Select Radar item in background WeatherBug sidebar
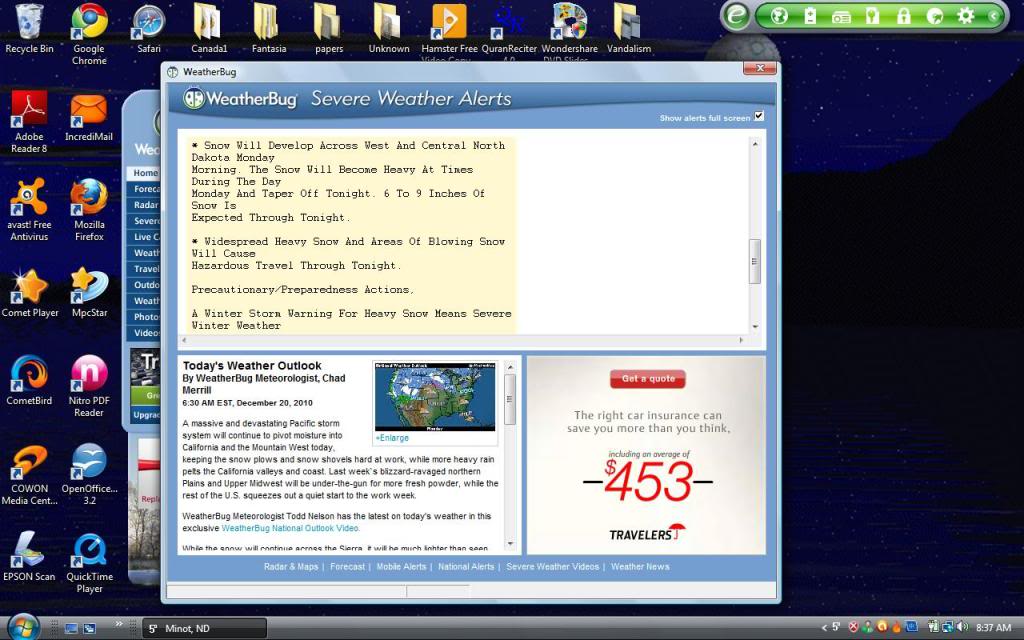Screen dimensions: 1024x640 tap(144, 205)
